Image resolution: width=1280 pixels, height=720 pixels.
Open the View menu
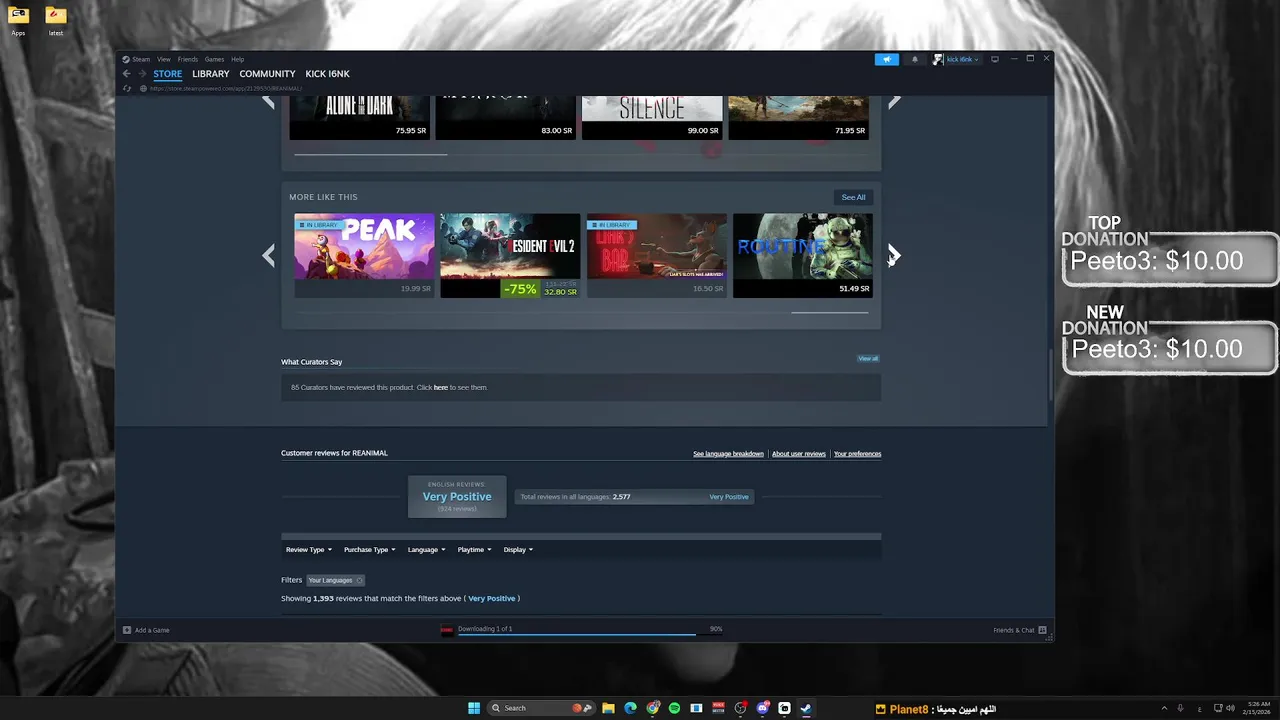click(x=164, y=59)
